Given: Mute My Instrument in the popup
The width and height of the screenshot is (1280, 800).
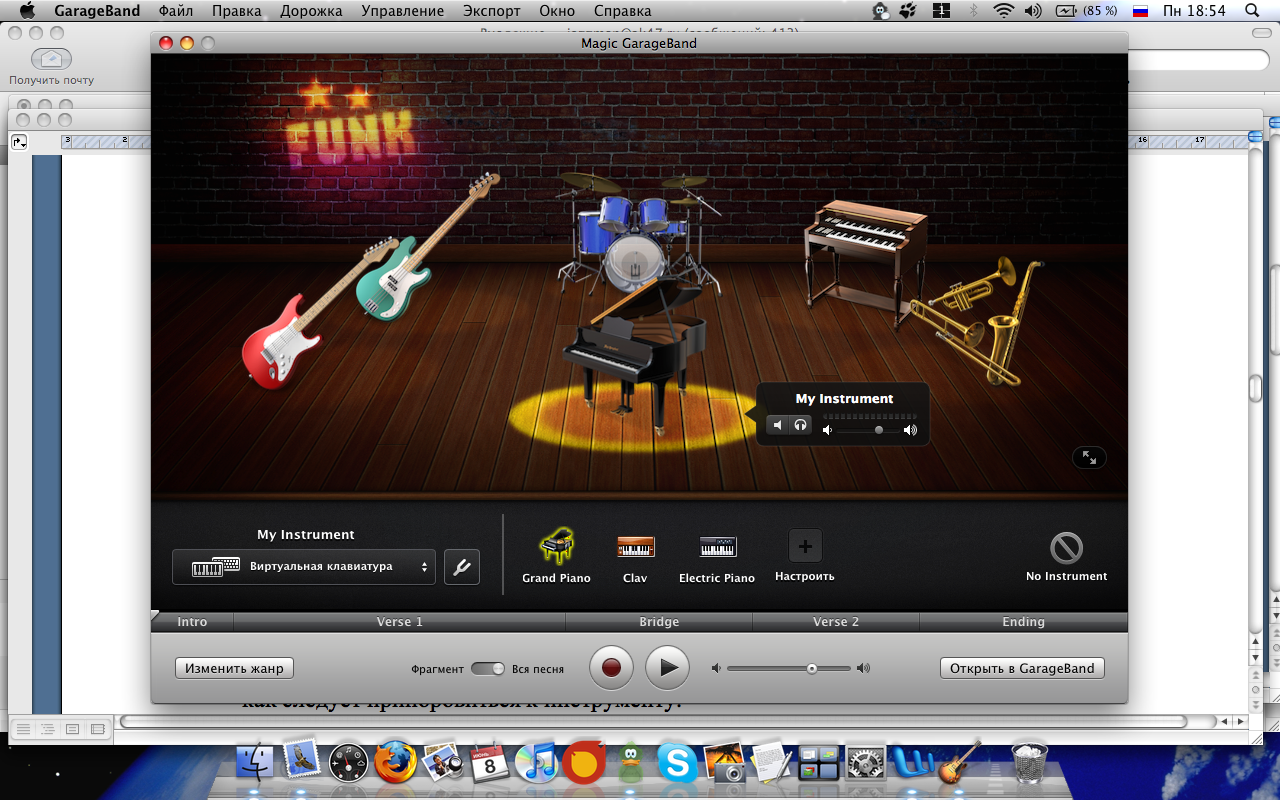Looking at the screenshot, I should [778, 425].
